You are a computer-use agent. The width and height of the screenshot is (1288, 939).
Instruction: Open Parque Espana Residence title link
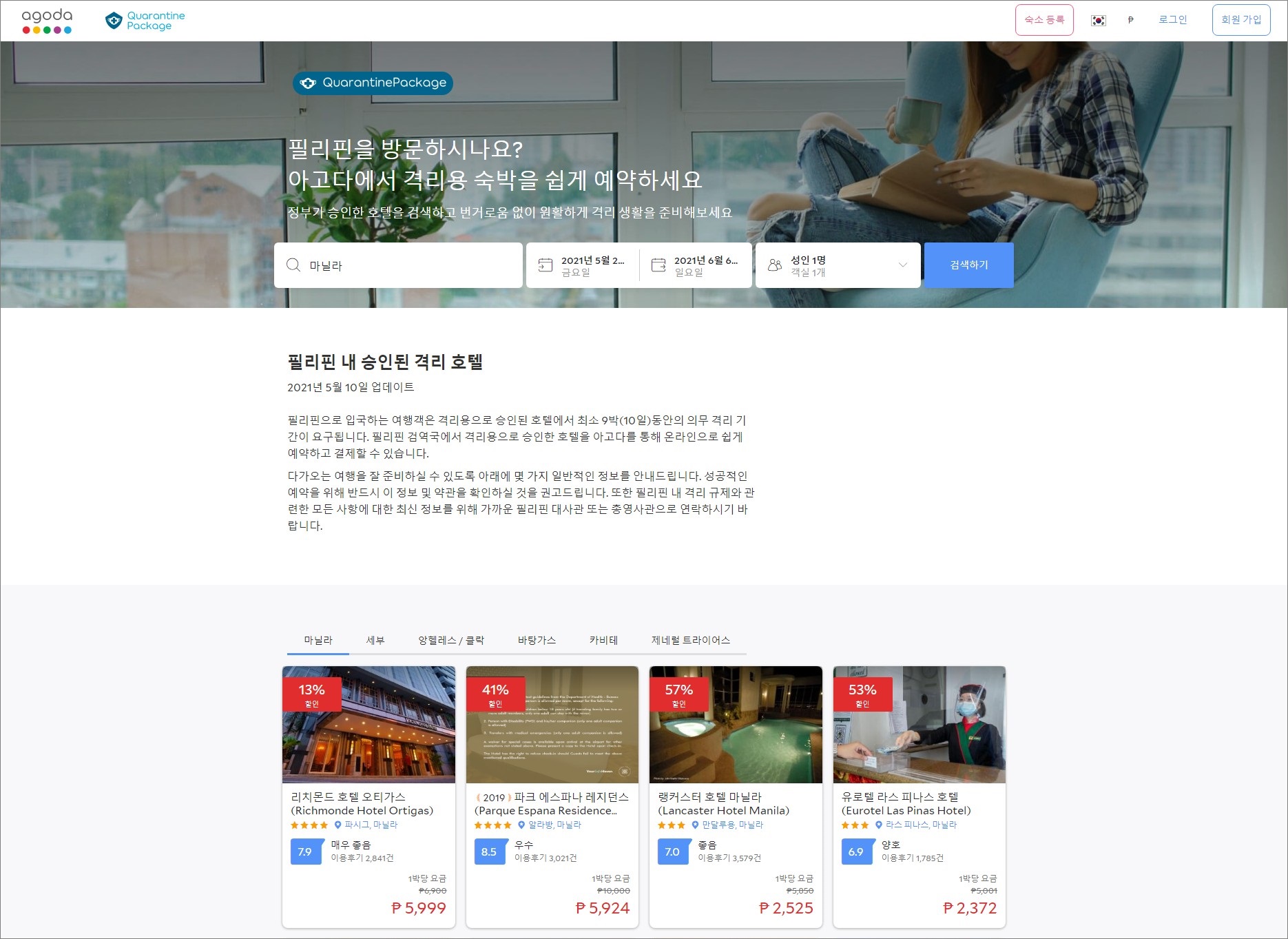pos(552,804)
